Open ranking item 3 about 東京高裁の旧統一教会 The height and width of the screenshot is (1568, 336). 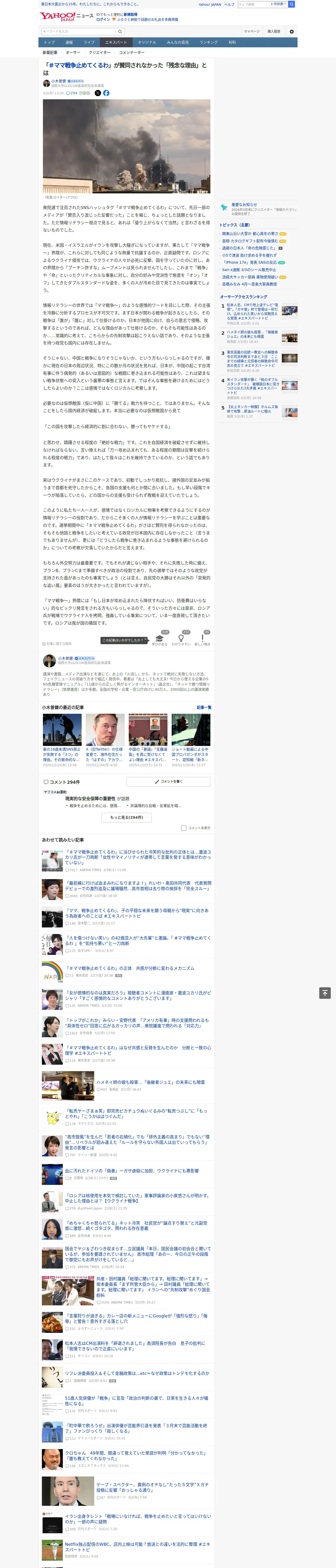click(x=253, y=359)
